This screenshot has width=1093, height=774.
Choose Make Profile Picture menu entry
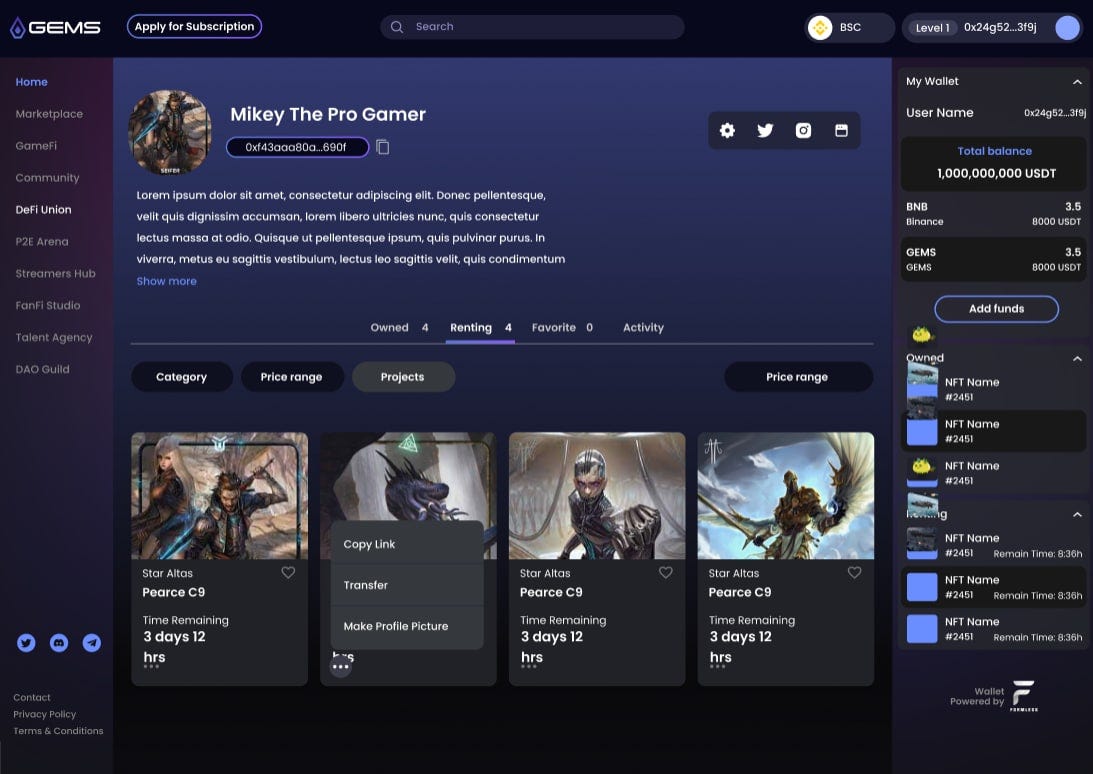click(407, 626)
